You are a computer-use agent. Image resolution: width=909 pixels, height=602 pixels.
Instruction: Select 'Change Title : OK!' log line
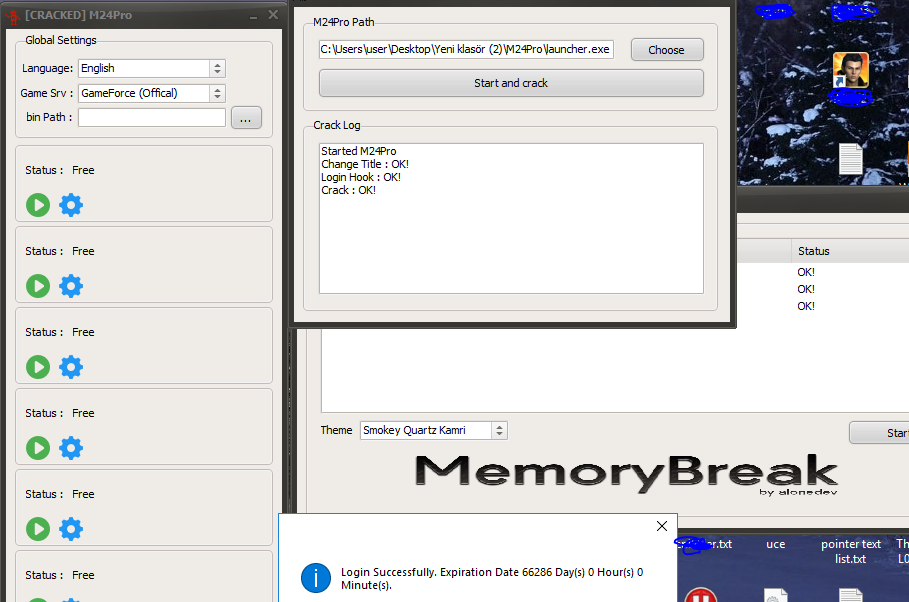[365, 164]
